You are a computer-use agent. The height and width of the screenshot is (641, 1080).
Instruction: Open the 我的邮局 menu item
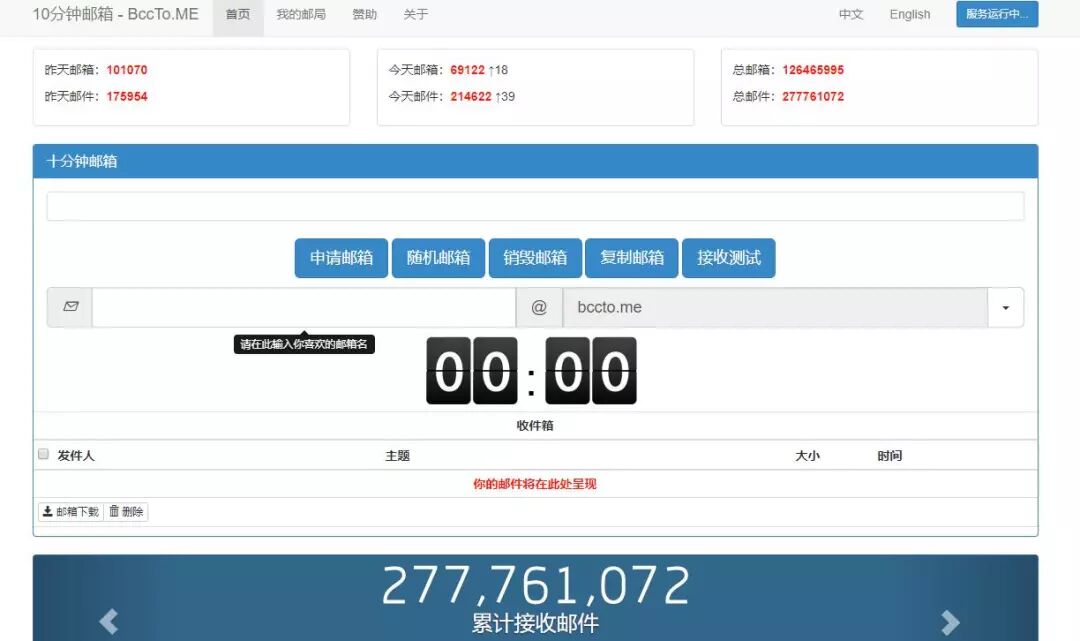pos(301,14)
